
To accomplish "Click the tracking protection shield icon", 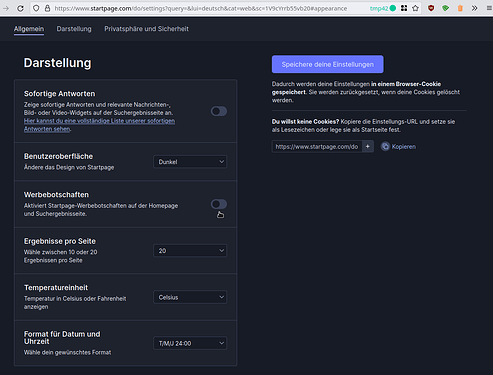I will coord(36,8).
